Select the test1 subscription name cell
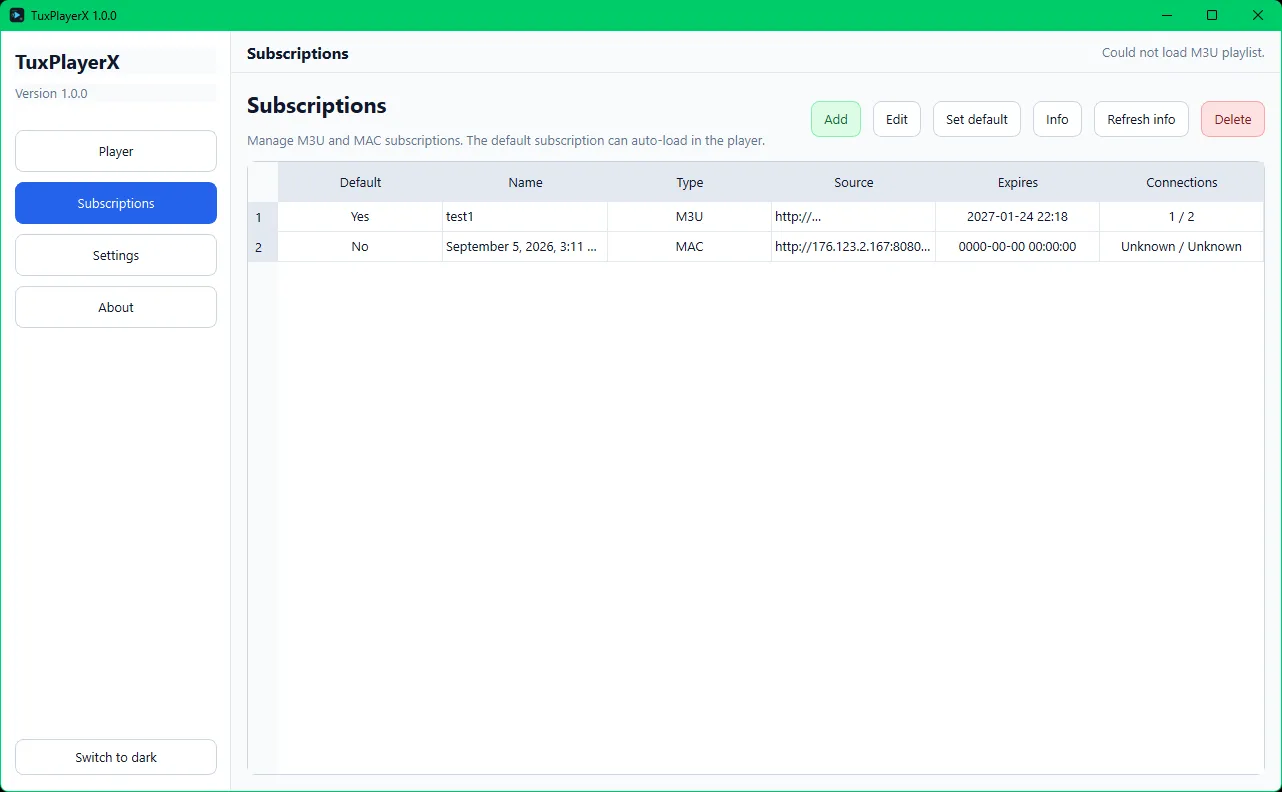The height and width of the screenshot is (792, 1282). [524, 217]
